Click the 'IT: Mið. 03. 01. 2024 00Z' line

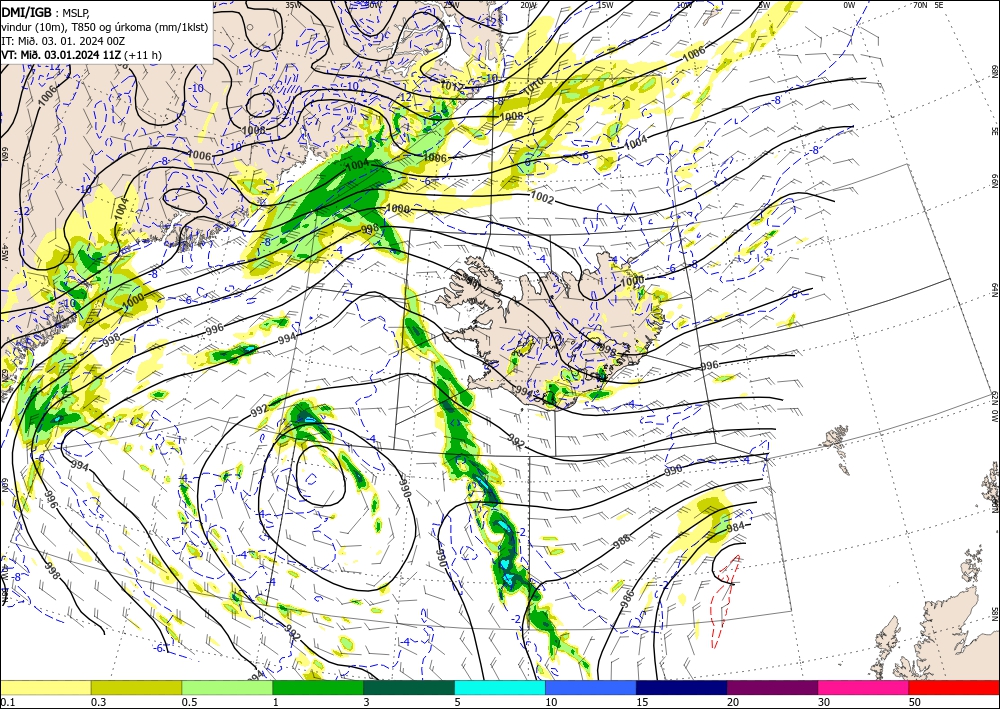[x=63, y=41]
